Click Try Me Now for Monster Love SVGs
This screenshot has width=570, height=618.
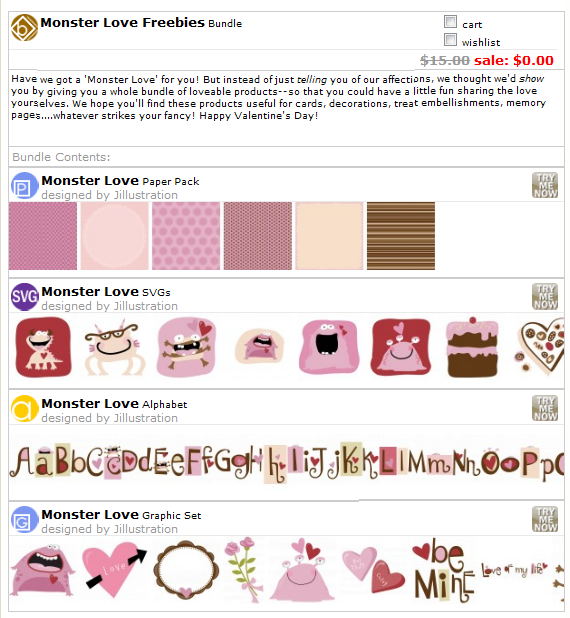click(545, 296)
